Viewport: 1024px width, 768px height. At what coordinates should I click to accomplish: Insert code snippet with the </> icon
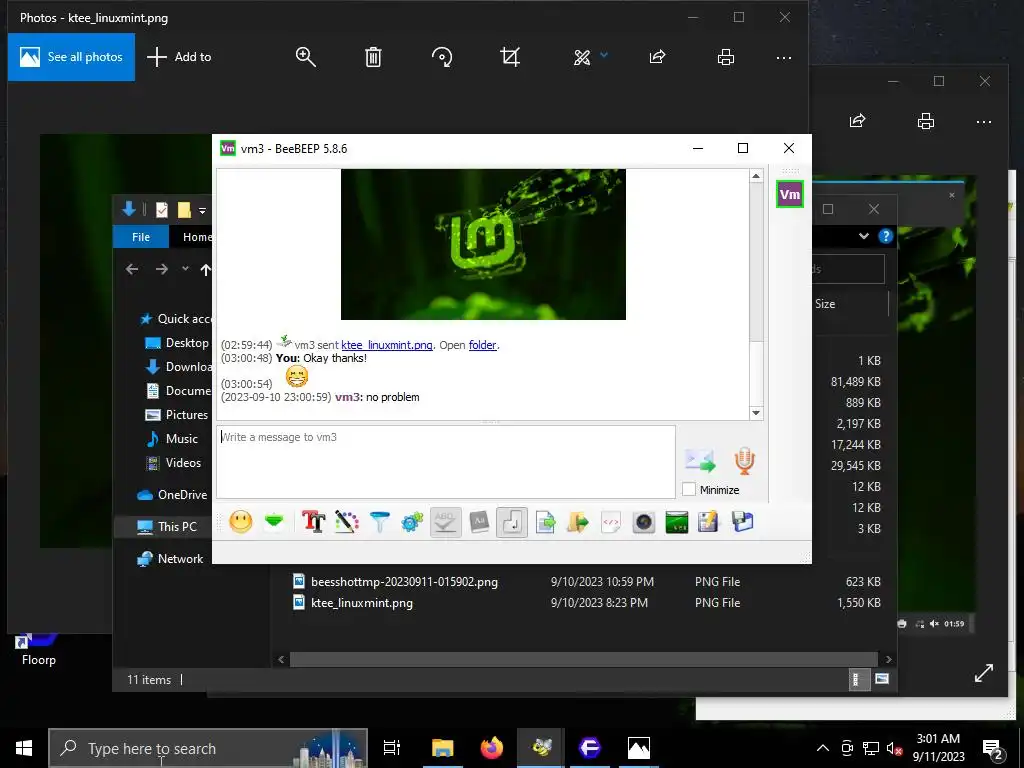click(x=611, y=522)
